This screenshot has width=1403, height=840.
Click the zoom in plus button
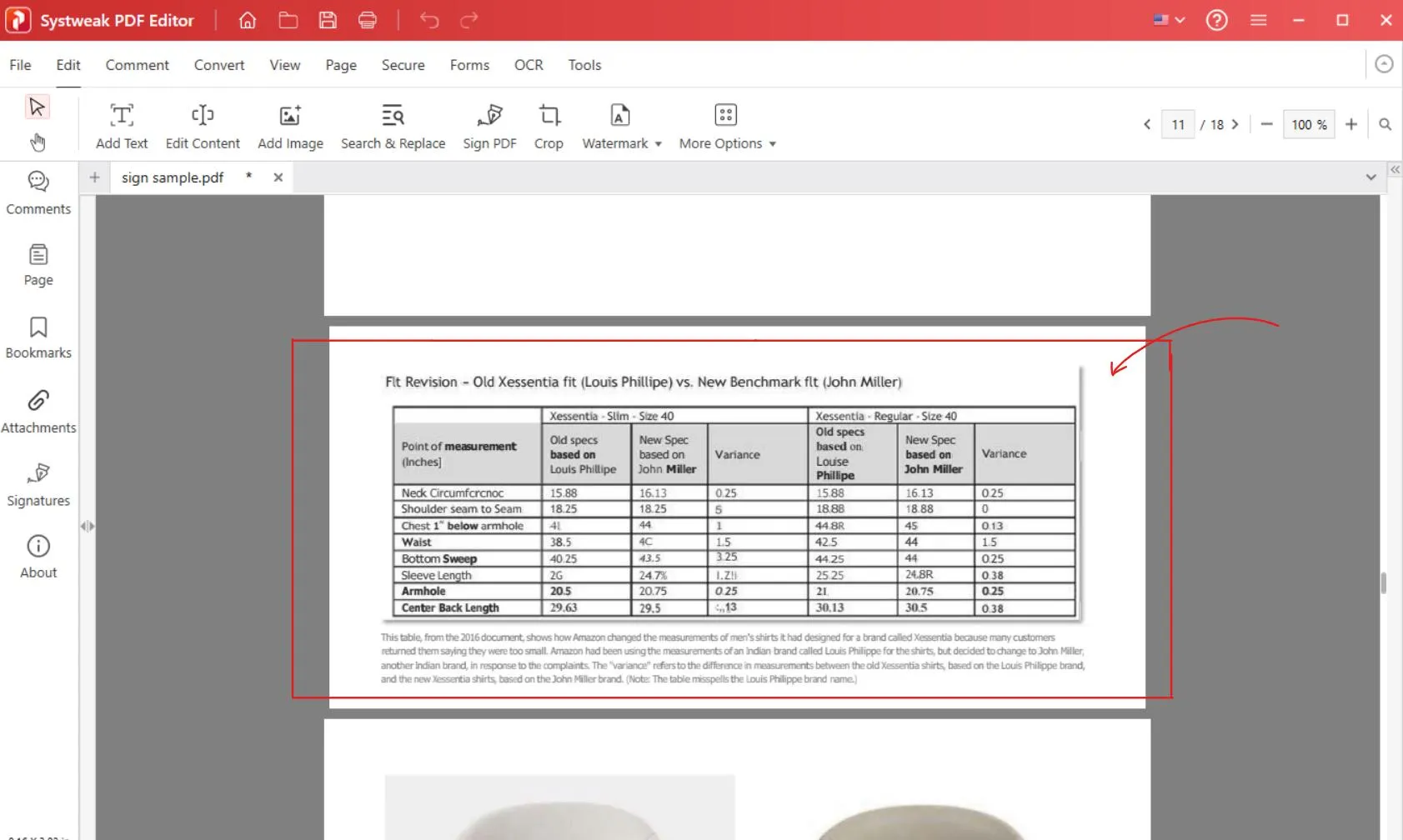1351,124
